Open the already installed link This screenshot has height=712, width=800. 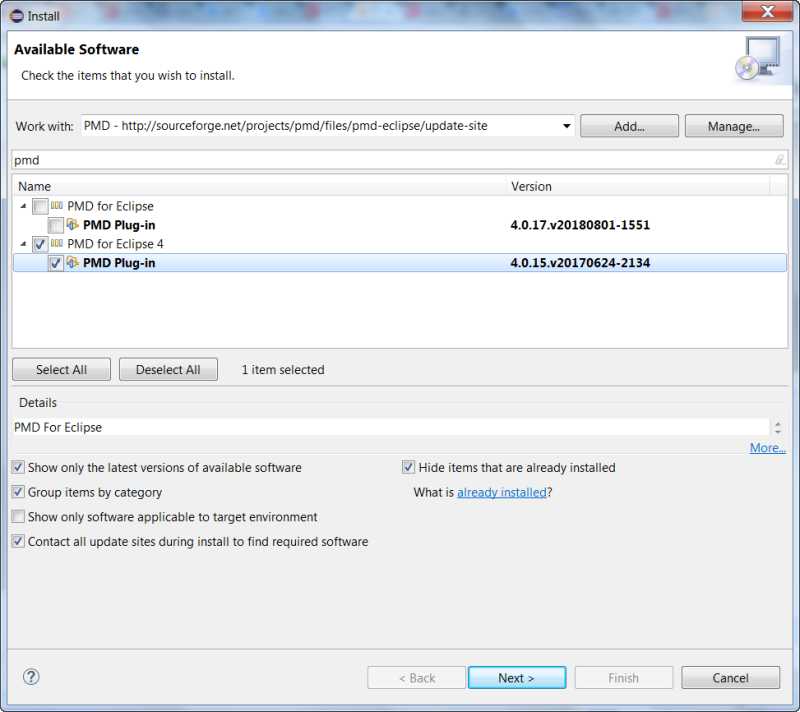tap(502, 492)
